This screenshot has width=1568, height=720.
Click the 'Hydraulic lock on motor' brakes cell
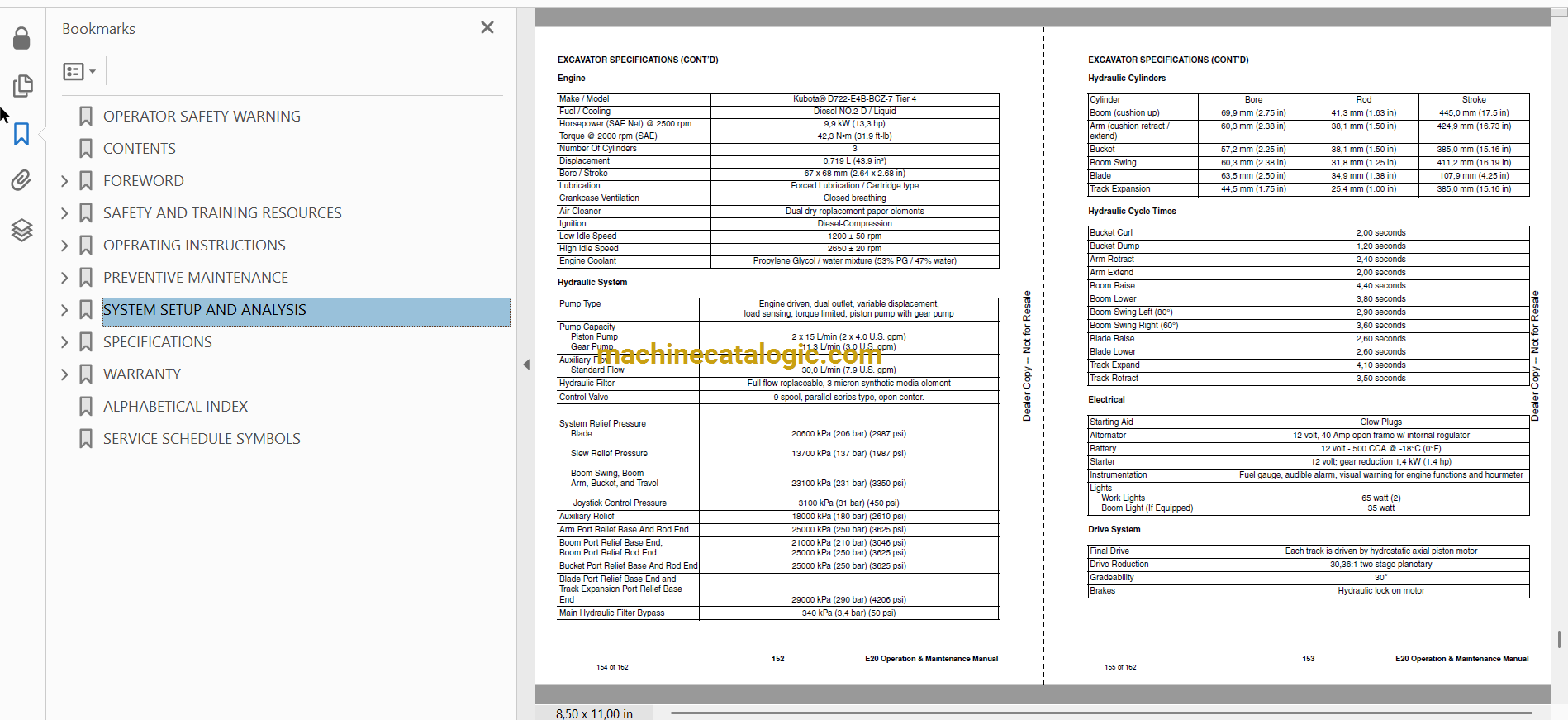pos(1380,591)
